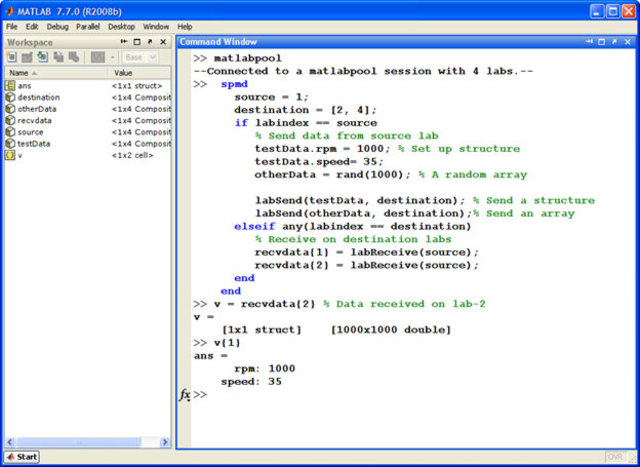Open the Help menu
The width and height of the screenshot is (640, 467).
click(x=184, y=27)
